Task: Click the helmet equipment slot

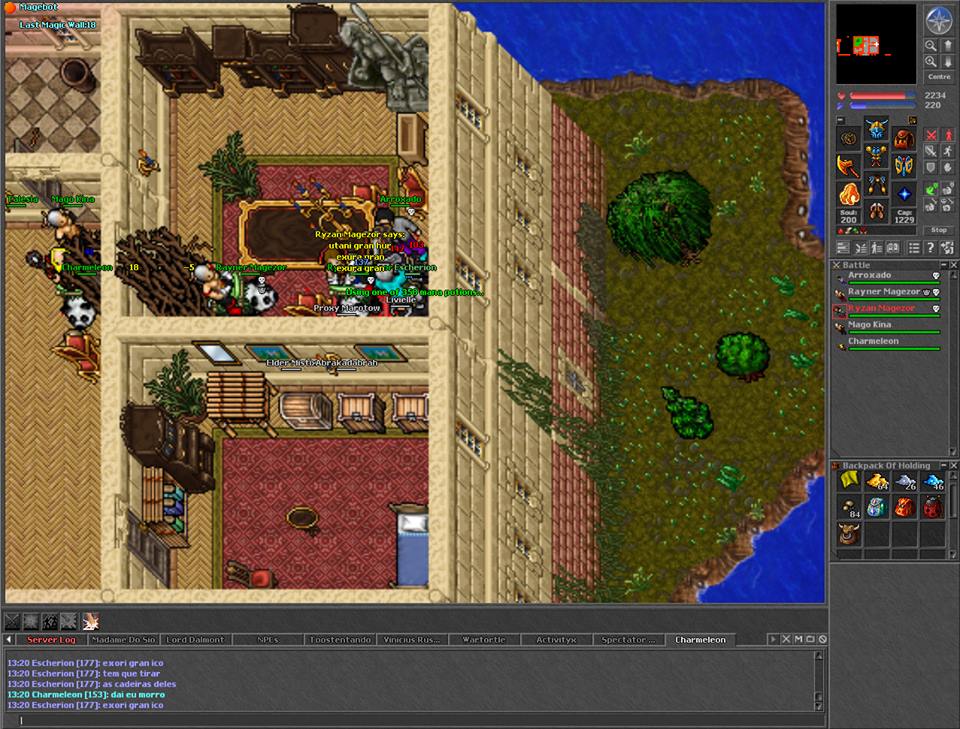Action: (876, 130)
